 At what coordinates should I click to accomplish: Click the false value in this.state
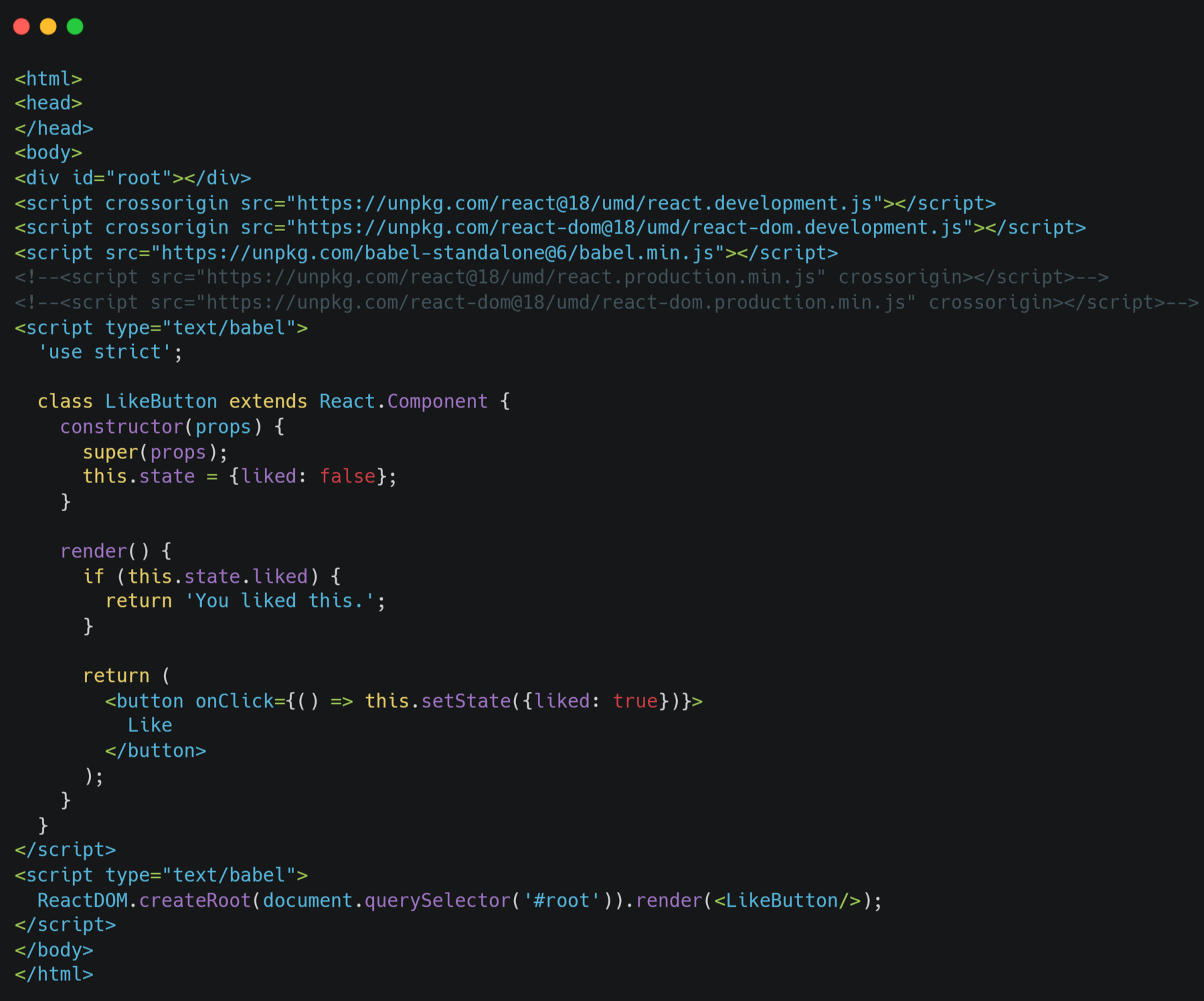(x=347, y=476)
